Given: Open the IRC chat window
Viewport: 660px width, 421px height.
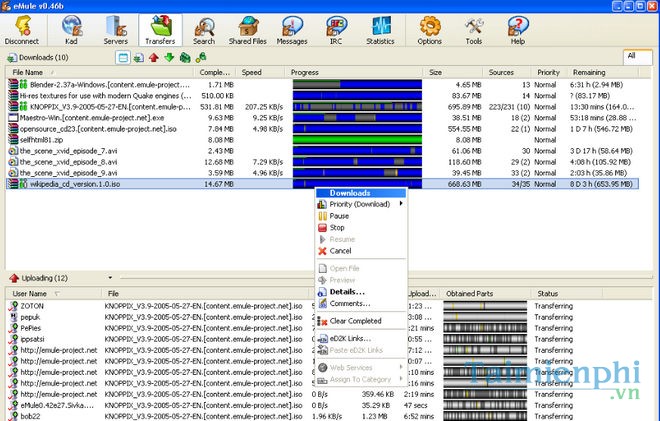Looking at the screenshot, I should point(336,30).
